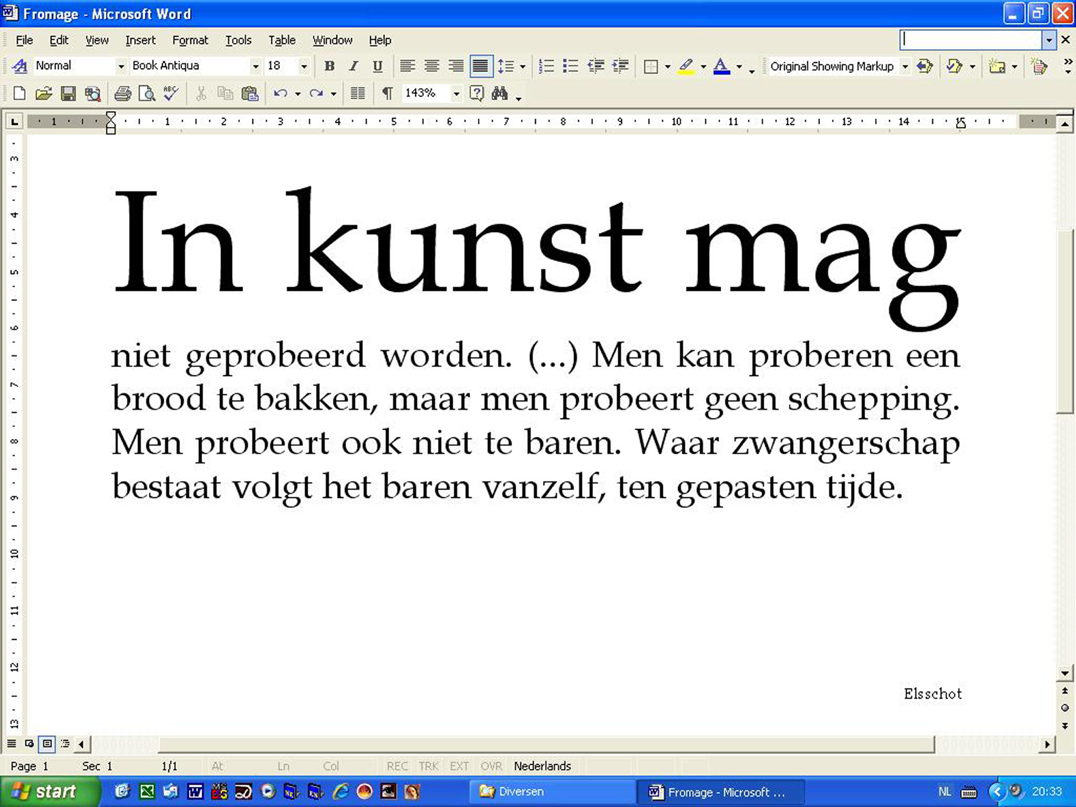The width and height of the screenshot is (1076, 807).
Task: Click the Save floppy disk icon
Action: (x=68, y=94)
